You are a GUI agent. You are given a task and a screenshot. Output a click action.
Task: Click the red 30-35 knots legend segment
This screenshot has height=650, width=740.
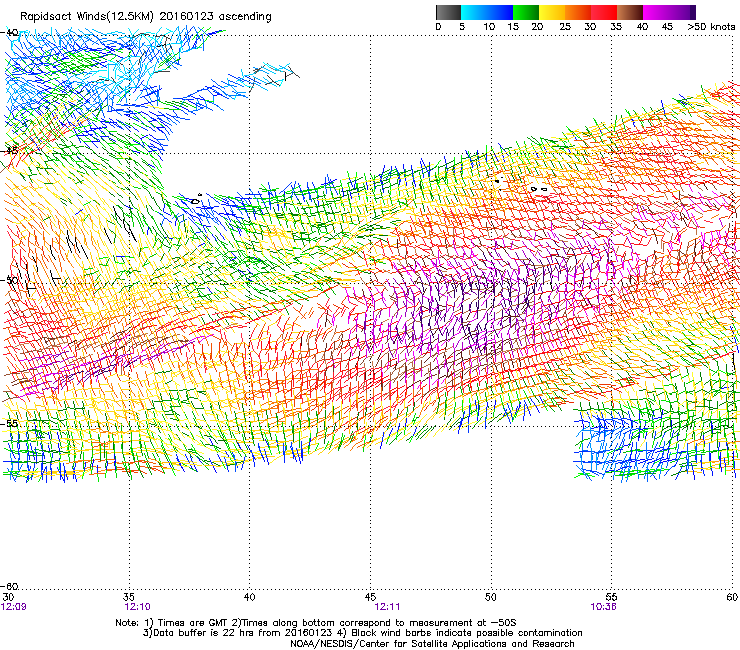click(x=604, y=12)
